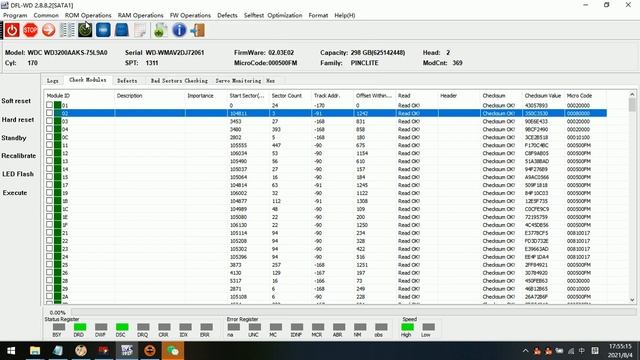
Task: Open the Program menu
Action: click(x=15, y=15)
